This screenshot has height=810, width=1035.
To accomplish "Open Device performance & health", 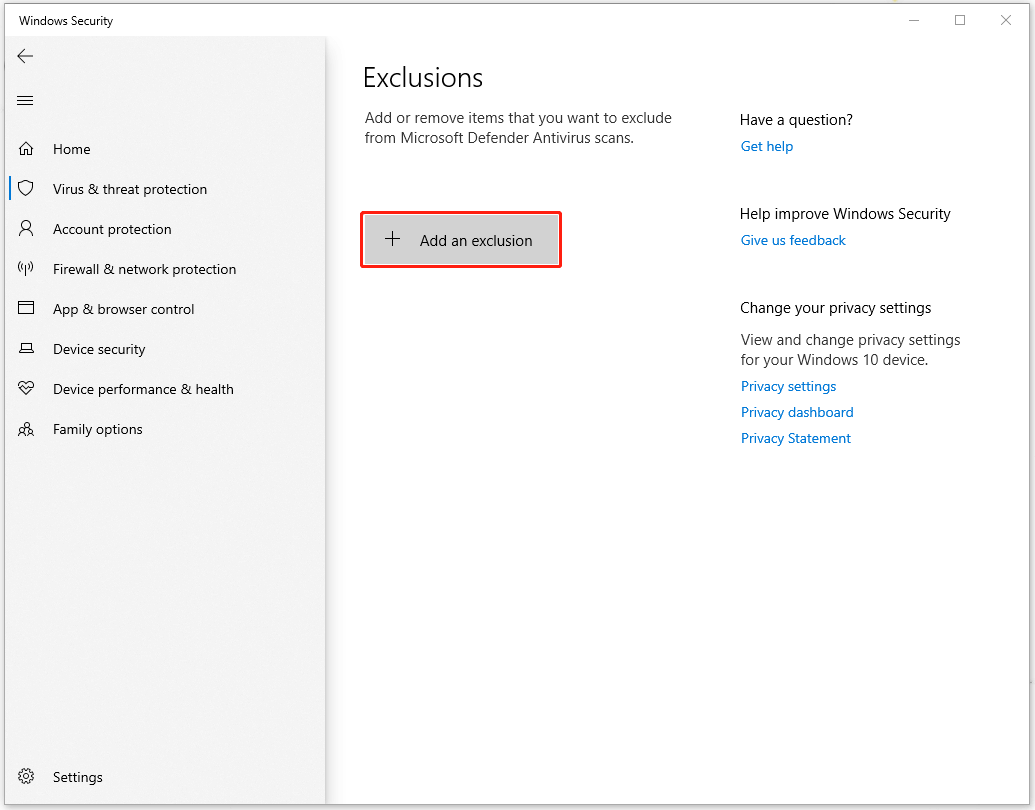I will (143, 388).
